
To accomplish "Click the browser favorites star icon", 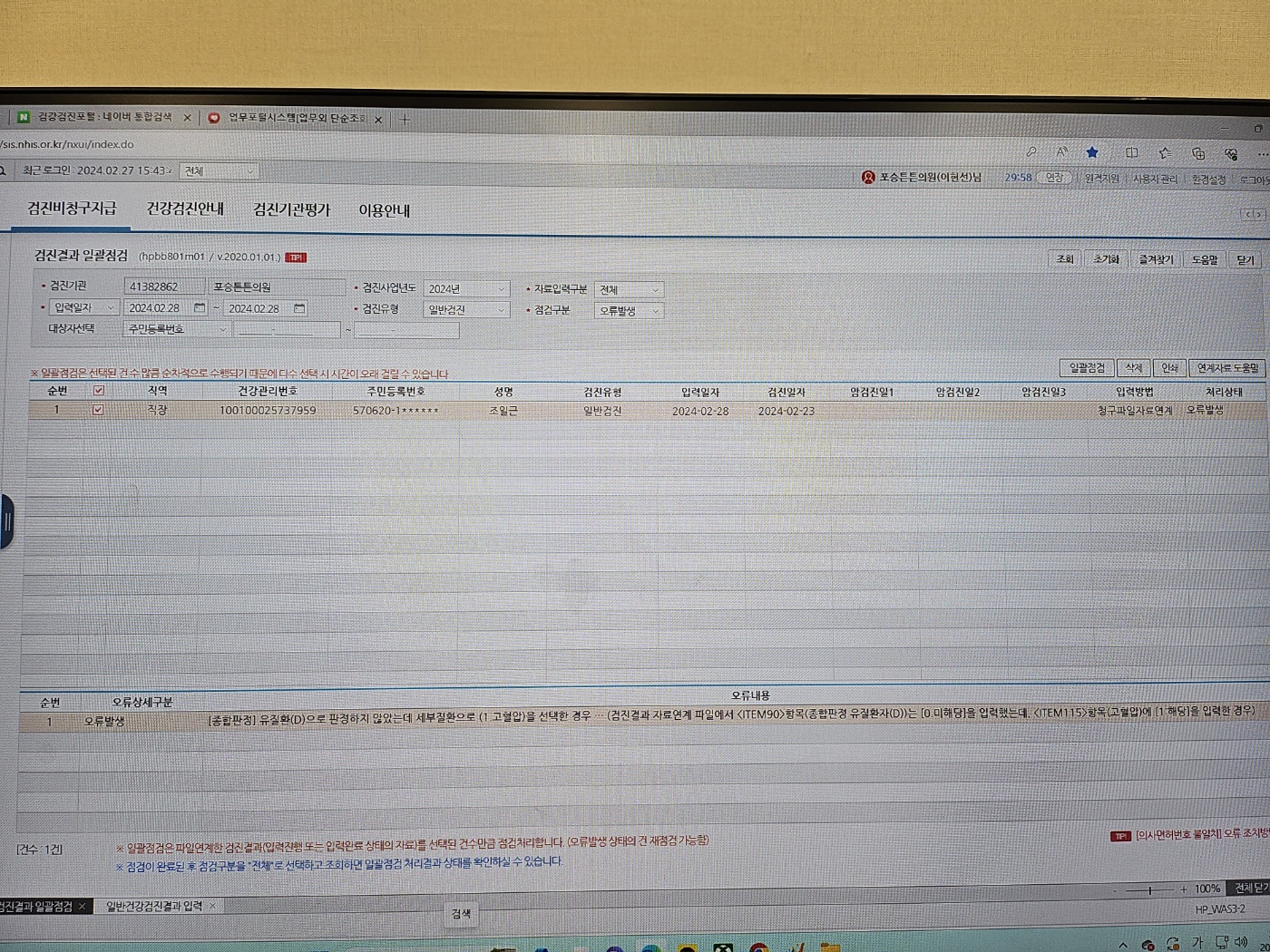I will point(1092,152).
